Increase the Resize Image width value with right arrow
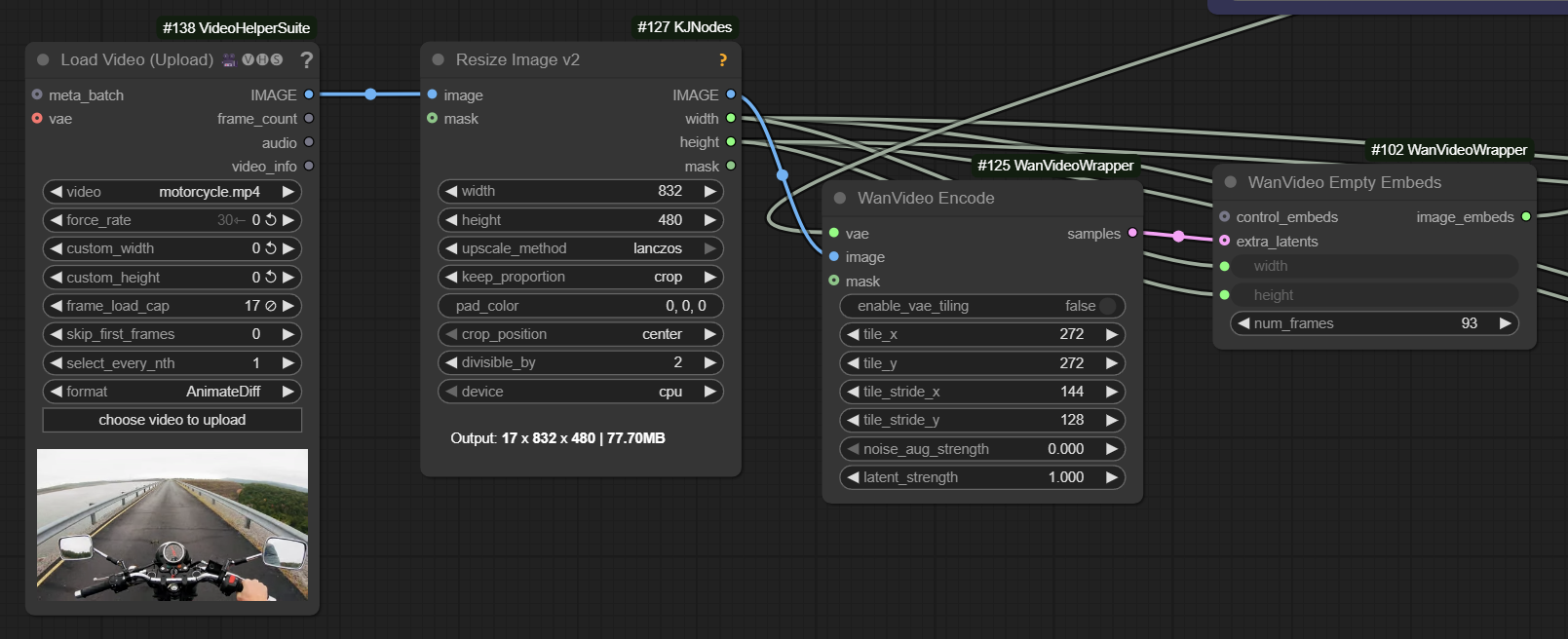Screen dimensions: 1568x639 [x=710, y=191]
